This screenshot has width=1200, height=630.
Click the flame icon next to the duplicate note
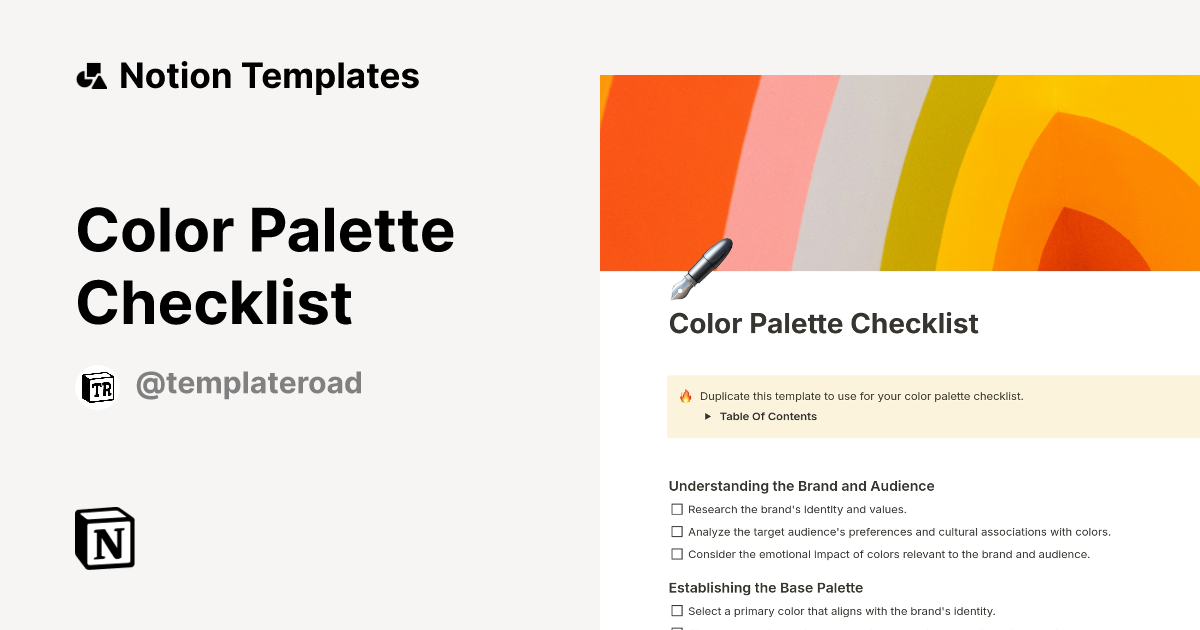685,395
